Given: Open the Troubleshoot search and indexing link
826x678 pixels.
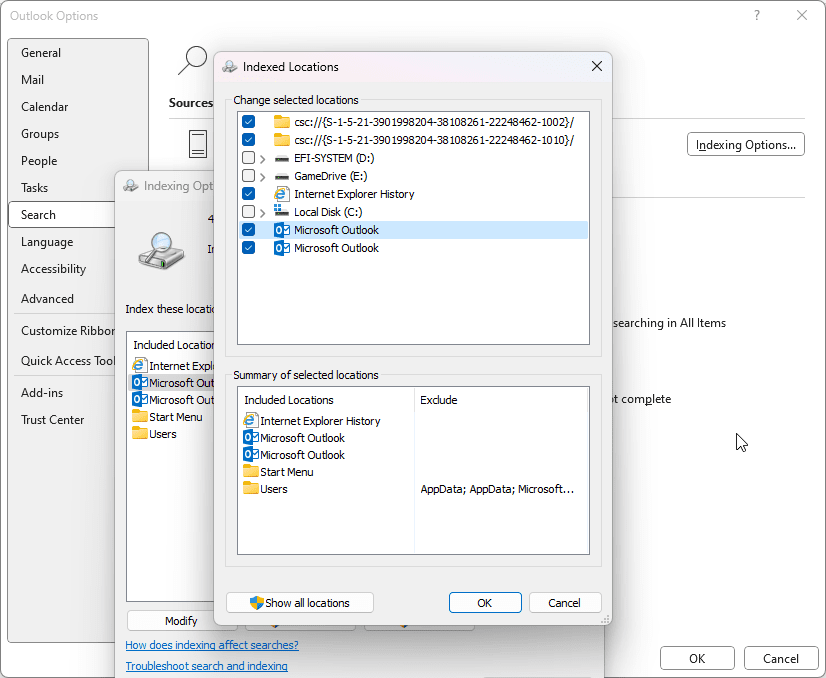Looking at the screenshot, I should 206,665.
